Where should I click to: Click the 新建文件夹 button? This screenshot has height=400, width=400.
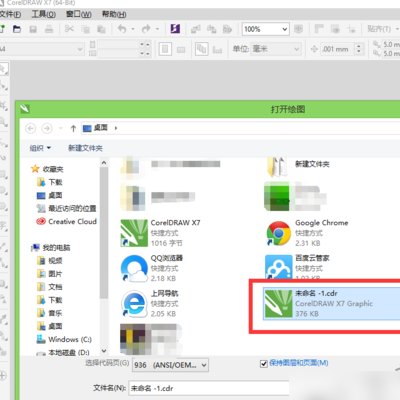click(85, 148)
